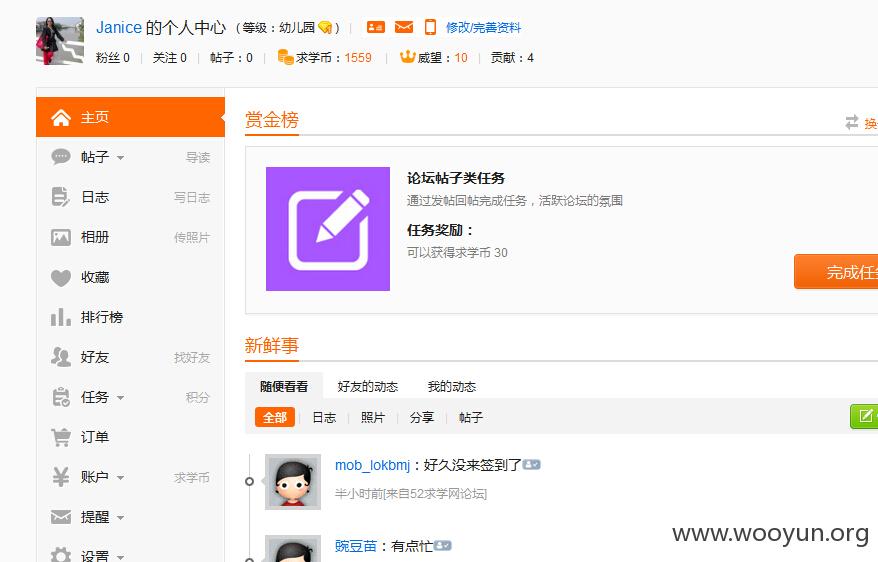The image size is (878, 562).
Task: Click the heart icon for 收藏
Action: [x=61, y=278]
